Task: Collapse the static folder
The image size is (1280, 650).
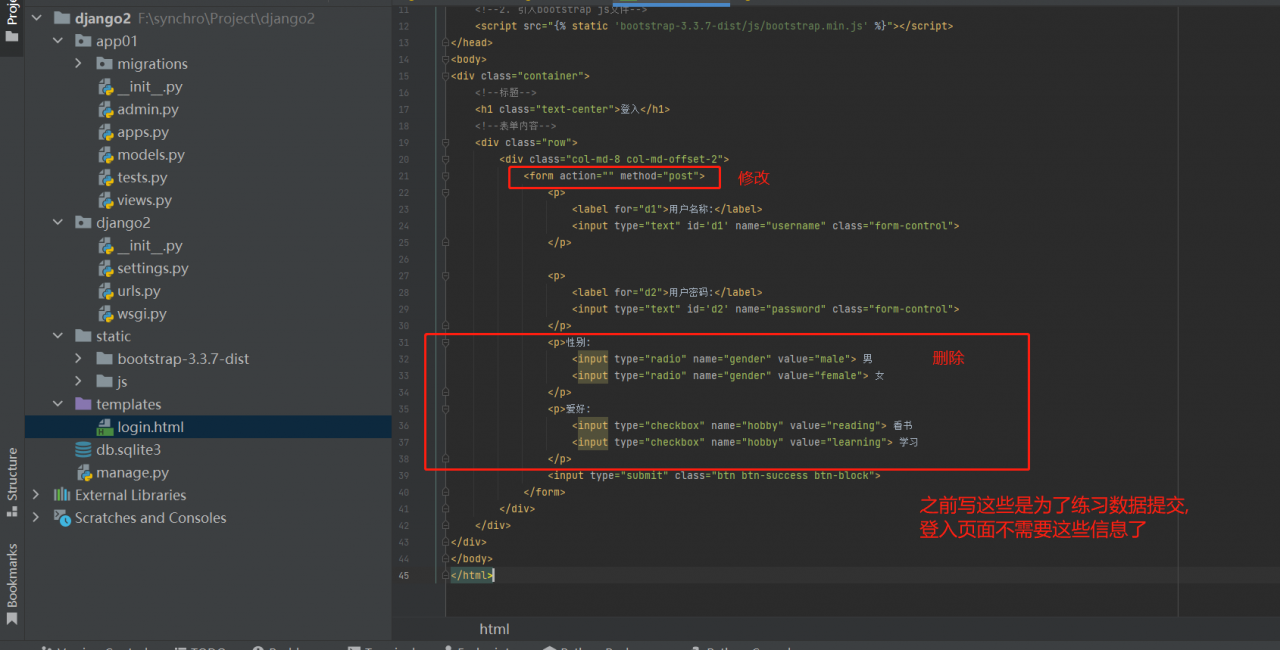Action: (x=58, y=336)
